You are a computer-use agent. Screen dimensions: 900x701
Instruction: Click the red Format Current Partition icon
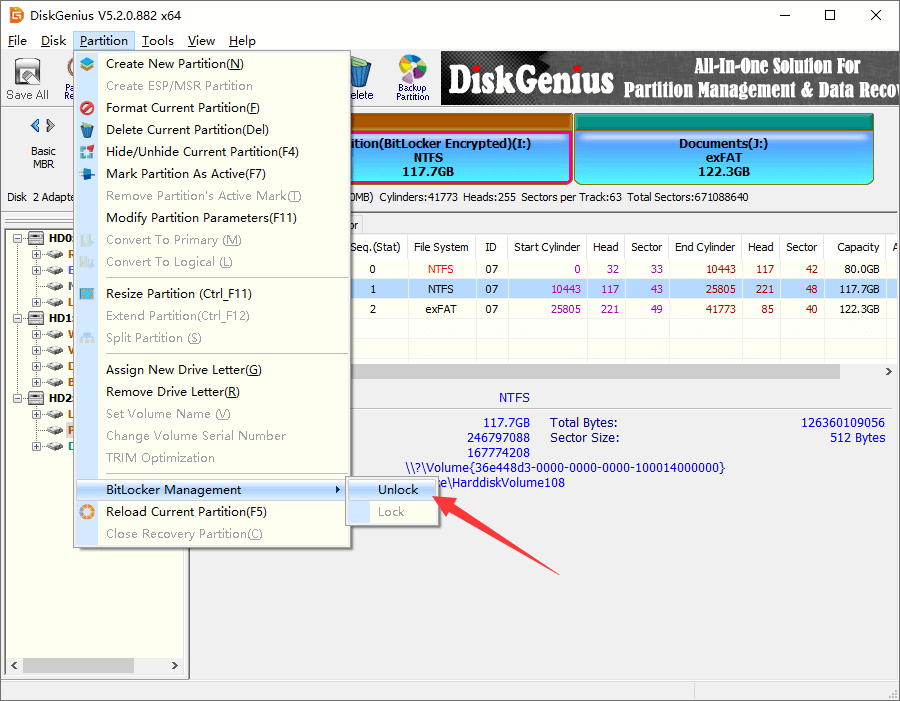click(87, 108)
